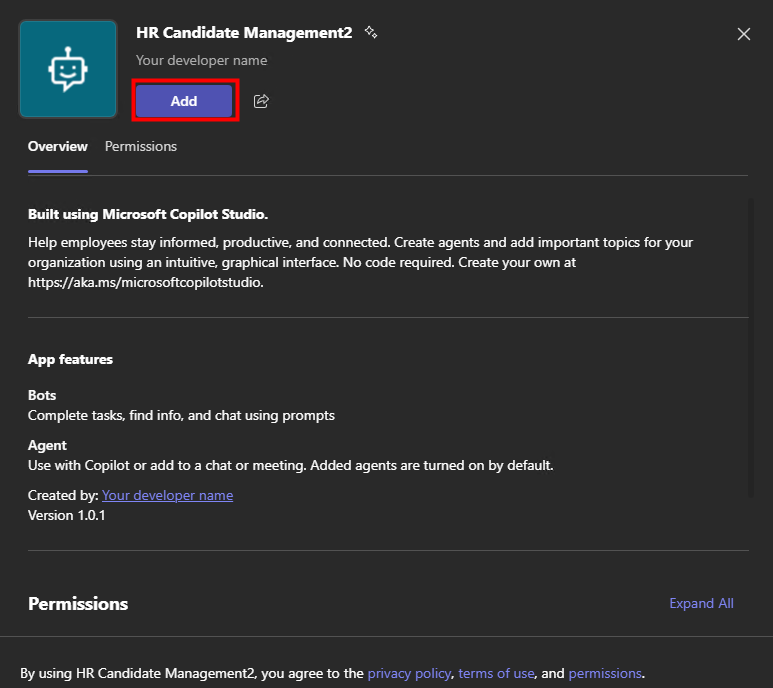Open the 'Your developer name' creator link
The width and height of the screenshot is (773, 688).
[x=167, y=495]
